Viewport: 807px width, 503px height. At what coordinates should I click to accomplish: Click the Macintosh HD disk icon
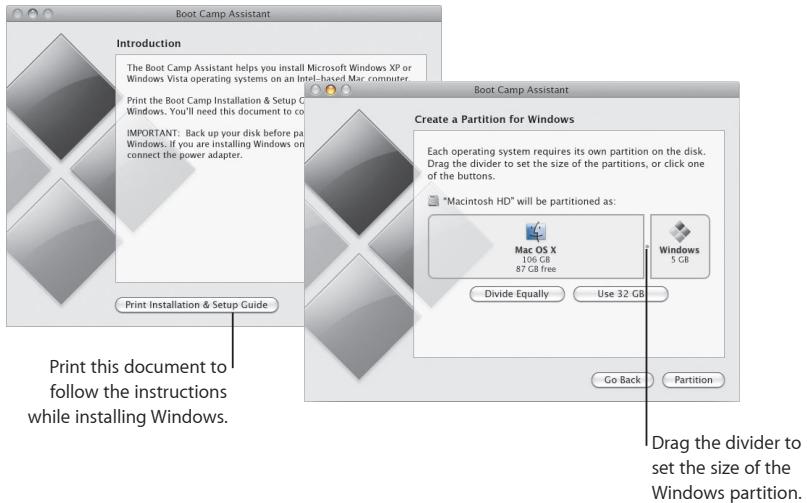point(433,201)
